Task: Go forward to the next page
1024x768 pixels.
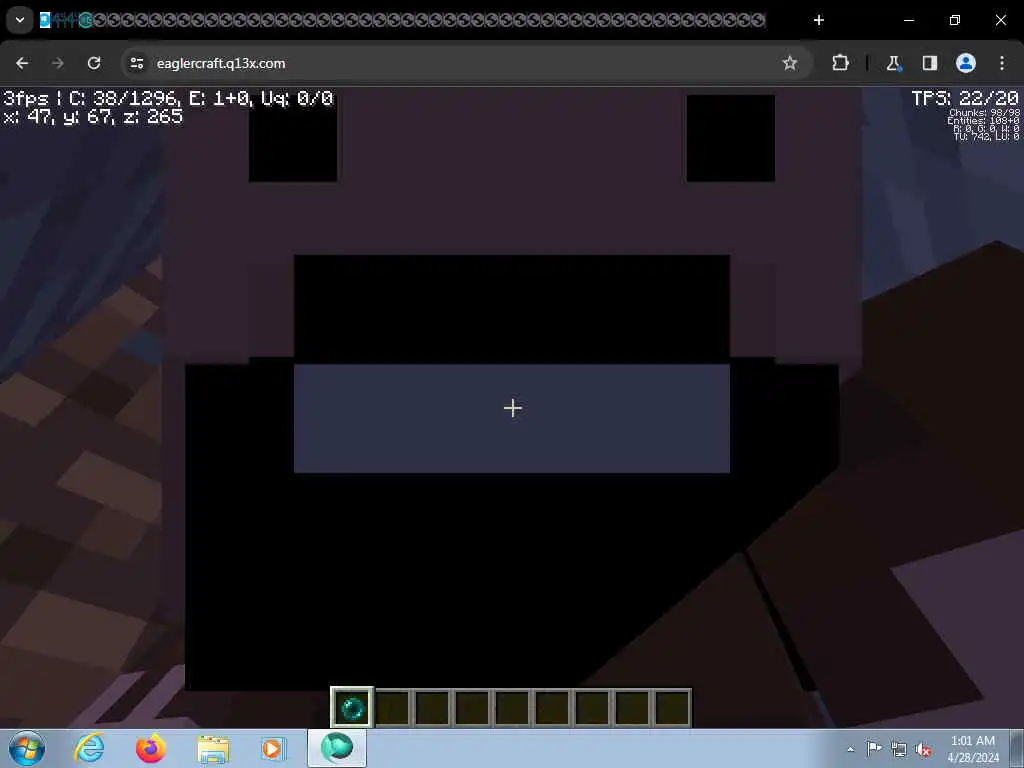Action: (58, 63)
